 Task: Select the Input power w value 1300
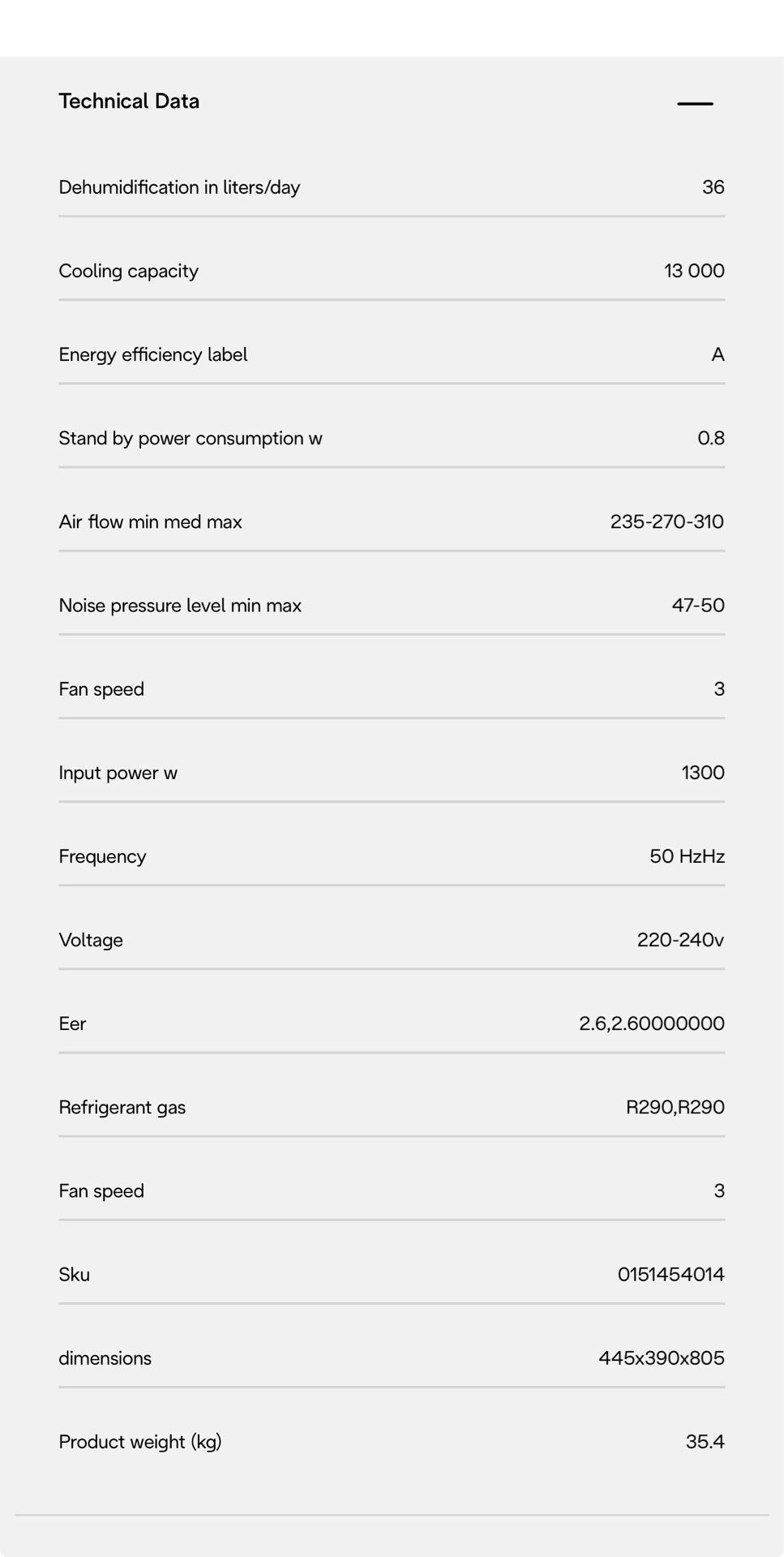[703, 773]
